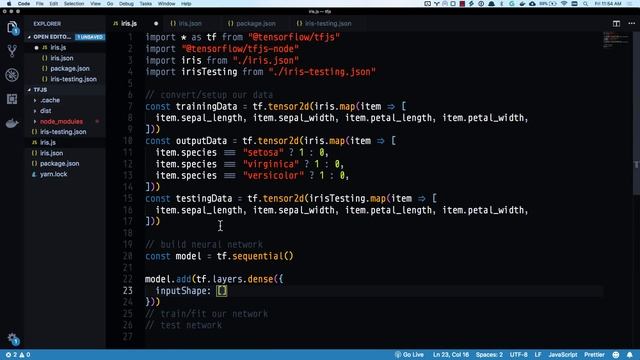The height and width of the screenshot is (360, 640).
Task: Click Go Live in the status bar
Action: pyautogui.click(x=409, y=355)
